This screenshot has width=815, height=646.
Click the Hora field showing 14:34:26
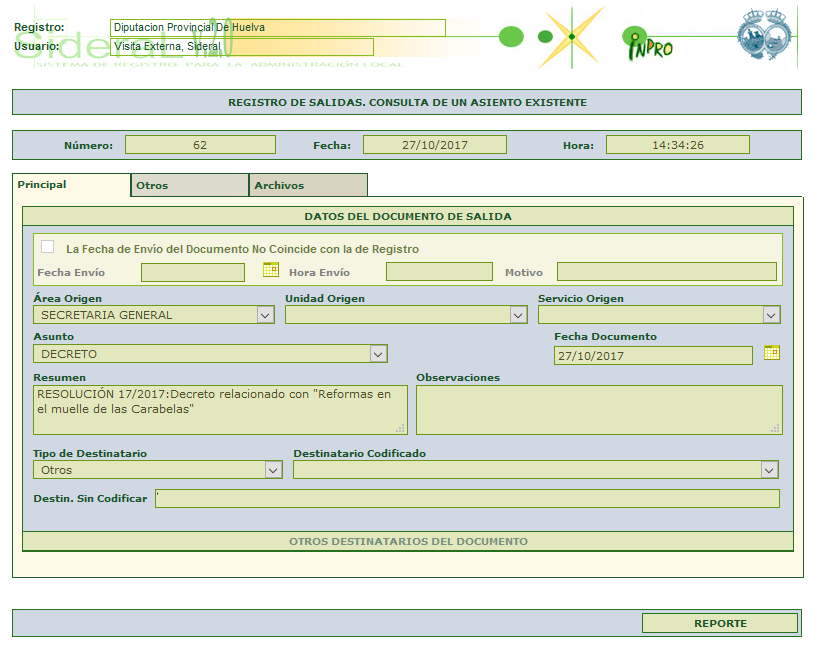coord(678,145)
